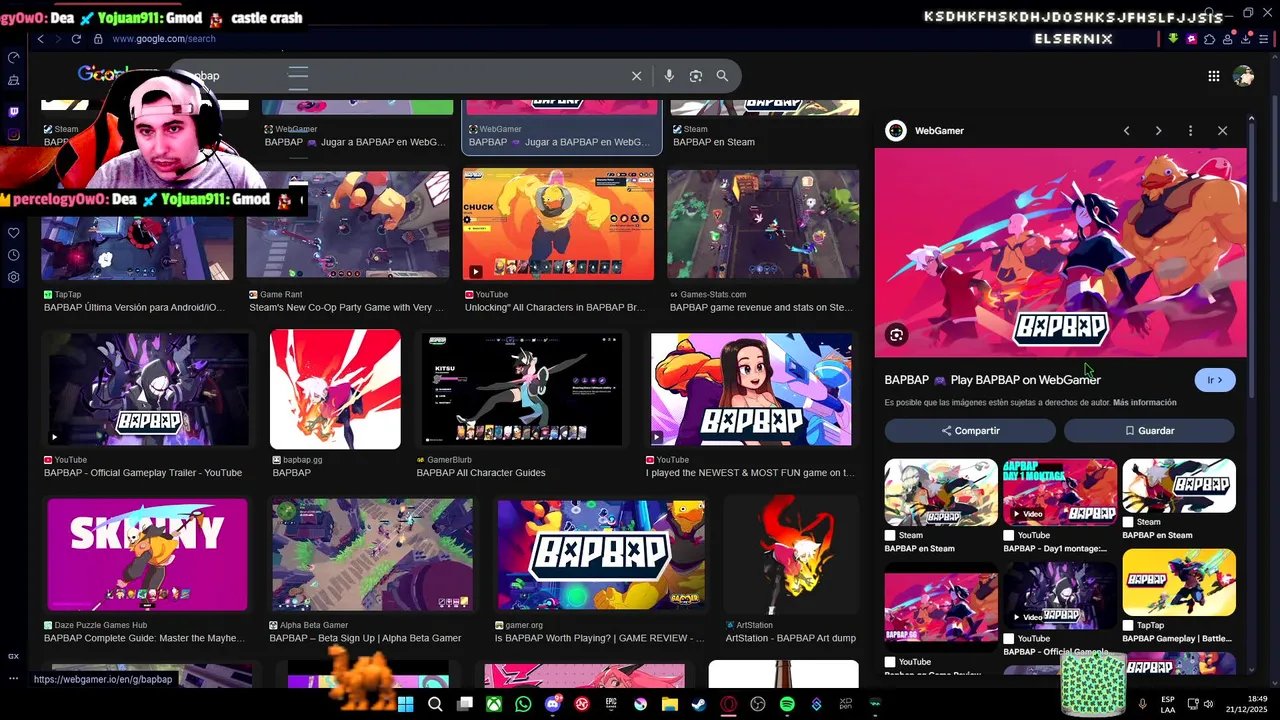
Task: Show the previous image in preview panel
Action: click(1126, 131)
